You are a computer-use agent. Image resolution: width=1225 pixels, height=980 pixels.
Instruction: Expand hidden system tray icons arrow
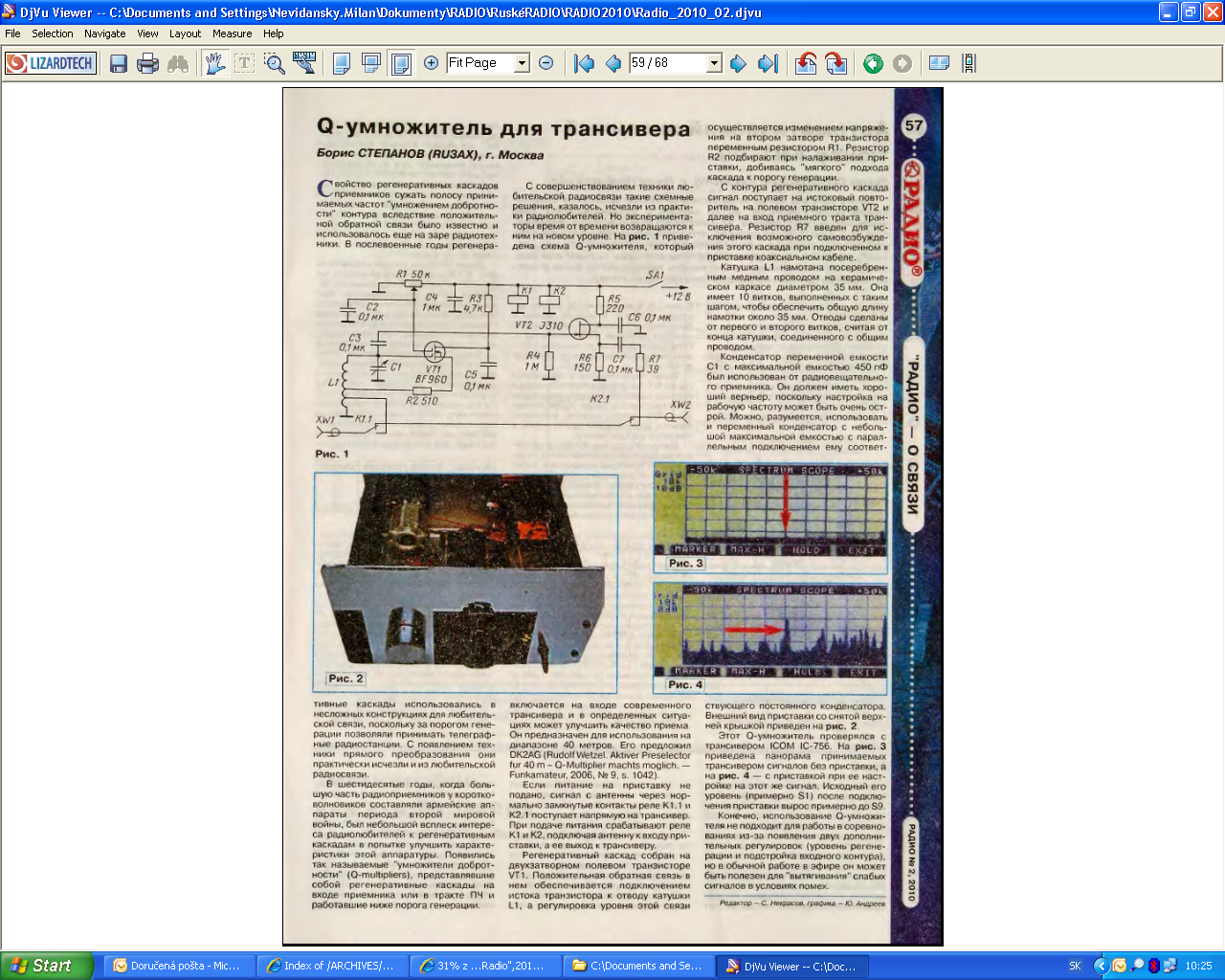(x=1101, y=966)
